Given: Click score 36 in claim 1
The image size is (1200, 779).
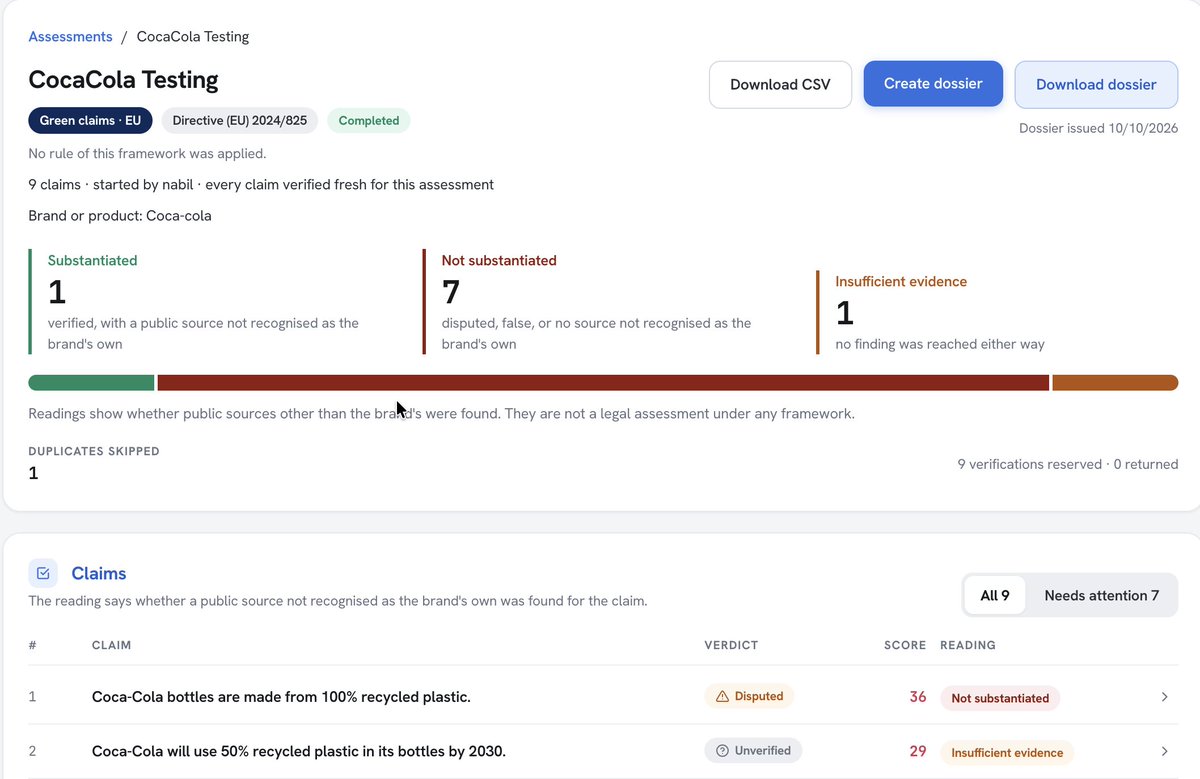Looking at the screenshot, I should click(918, 697).
